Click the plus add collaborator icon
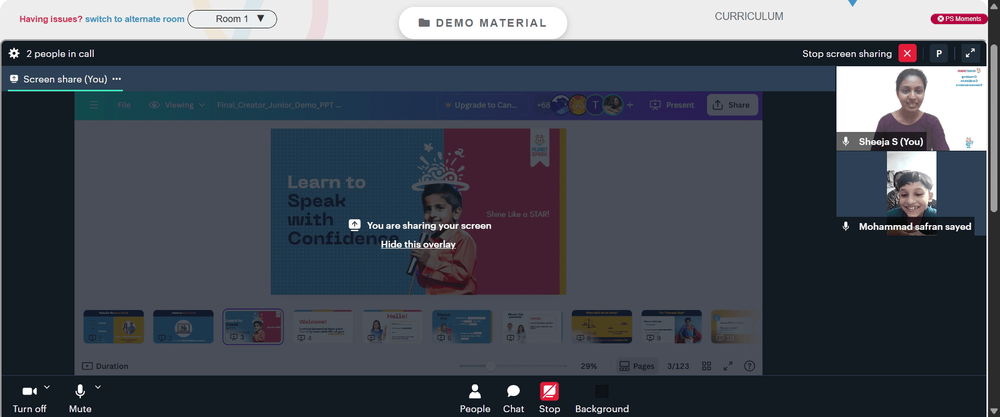1000x417 pixels. [630, 105]
